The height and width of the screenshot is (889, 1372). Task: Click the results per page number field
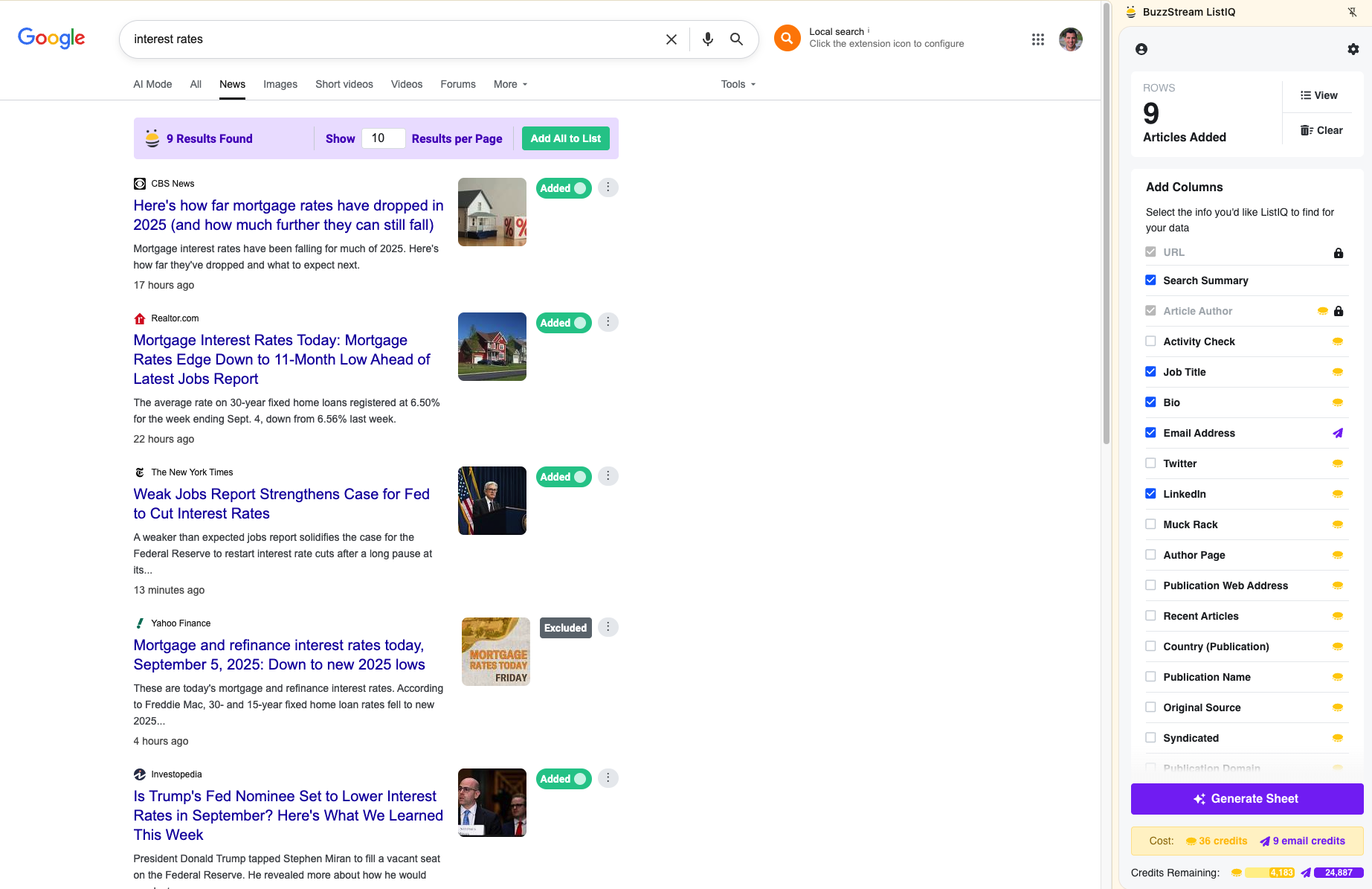[383, 138]
